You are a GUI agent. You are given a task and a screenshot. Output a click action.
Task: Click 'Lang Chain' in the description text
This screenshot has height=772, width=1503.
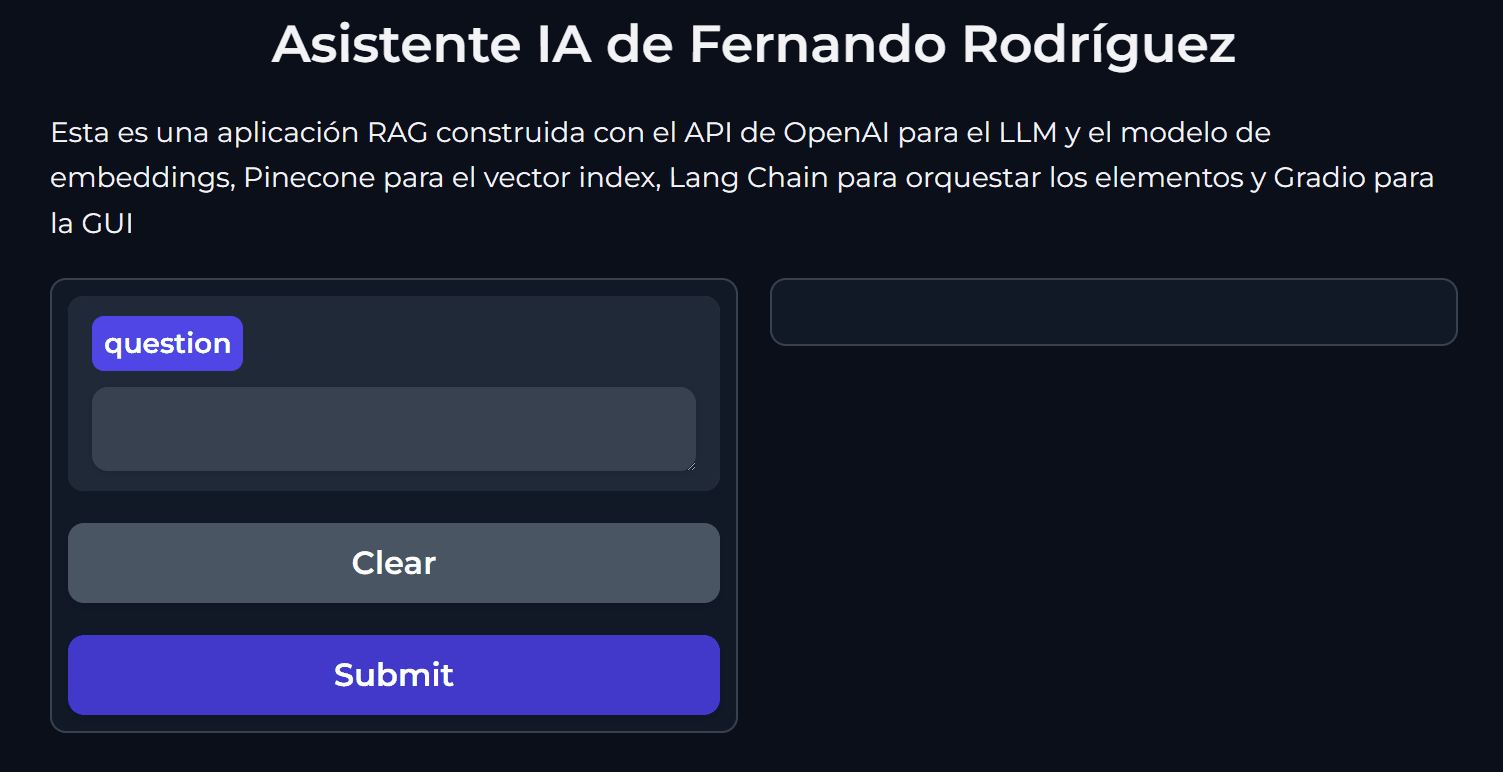pyautogui.click(x=749, y=178)
